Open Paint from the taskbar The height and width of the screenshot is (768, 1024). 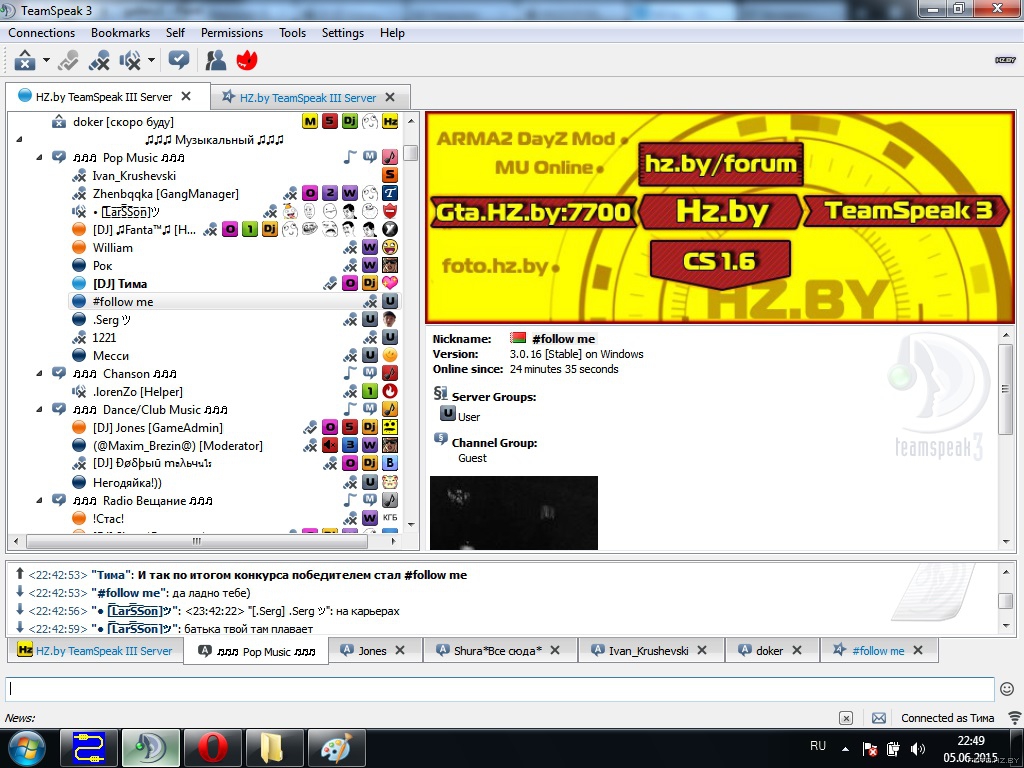coord(336,748)
